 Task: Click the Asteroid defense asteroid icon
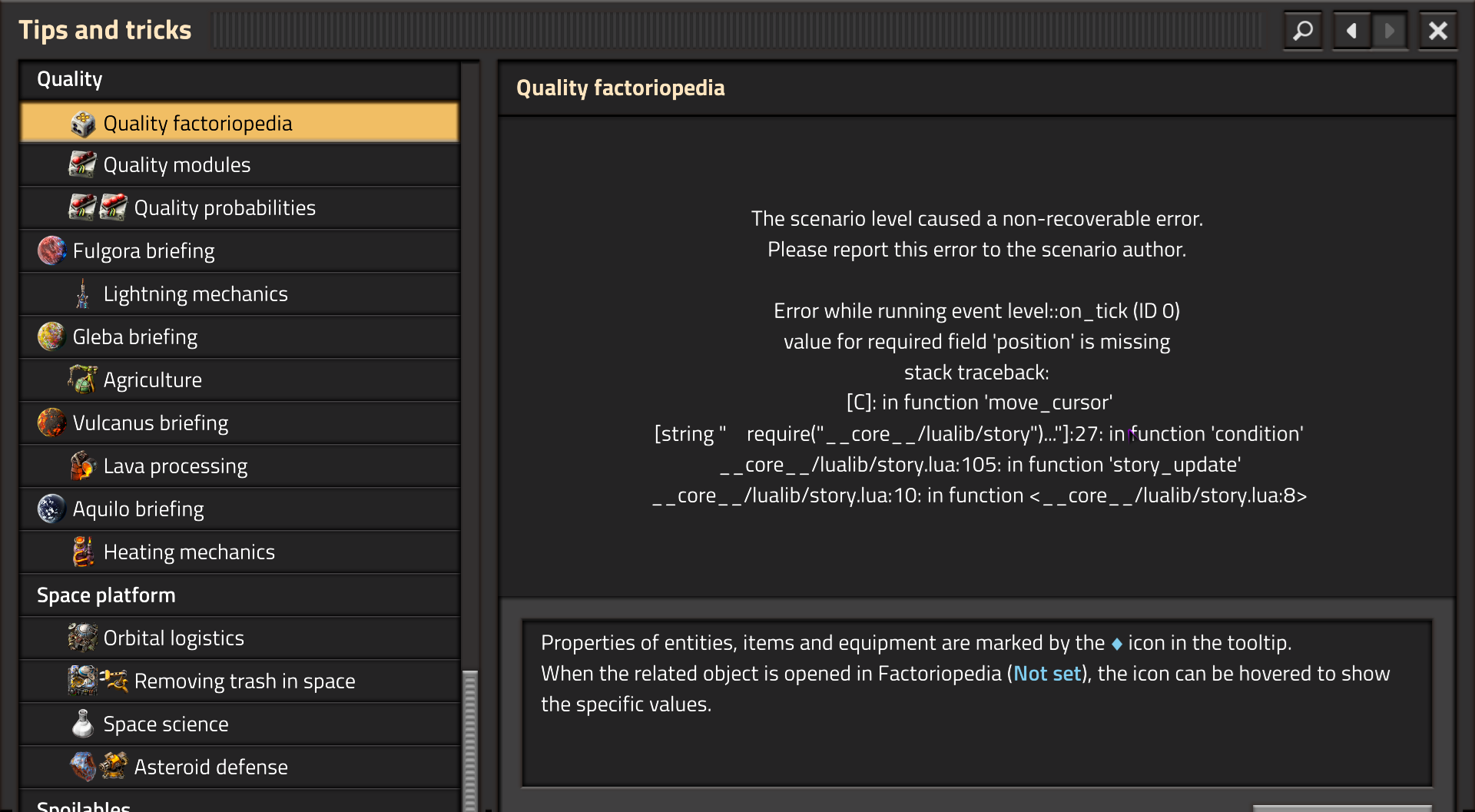pyautogui.click(x=83, y=767)
